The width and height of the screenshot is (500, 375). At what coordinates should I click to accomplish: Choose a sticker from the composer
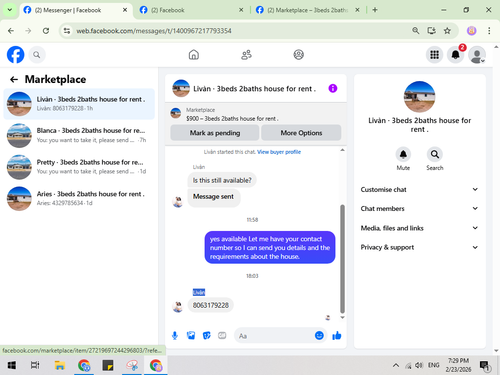coord(207,335)
